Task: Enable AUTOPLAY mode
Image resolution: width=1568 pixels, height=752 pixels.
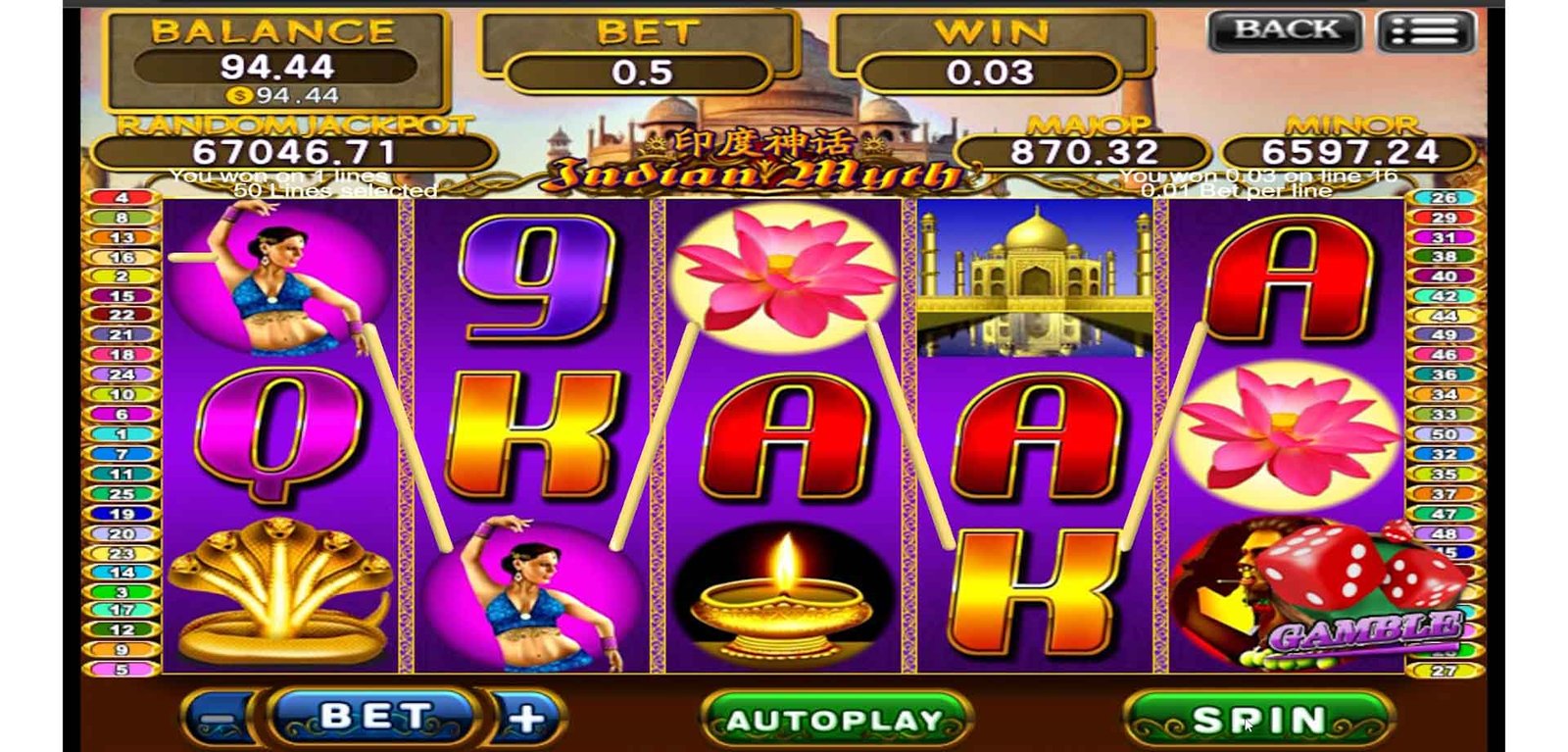Action: [x=836, y=721]
